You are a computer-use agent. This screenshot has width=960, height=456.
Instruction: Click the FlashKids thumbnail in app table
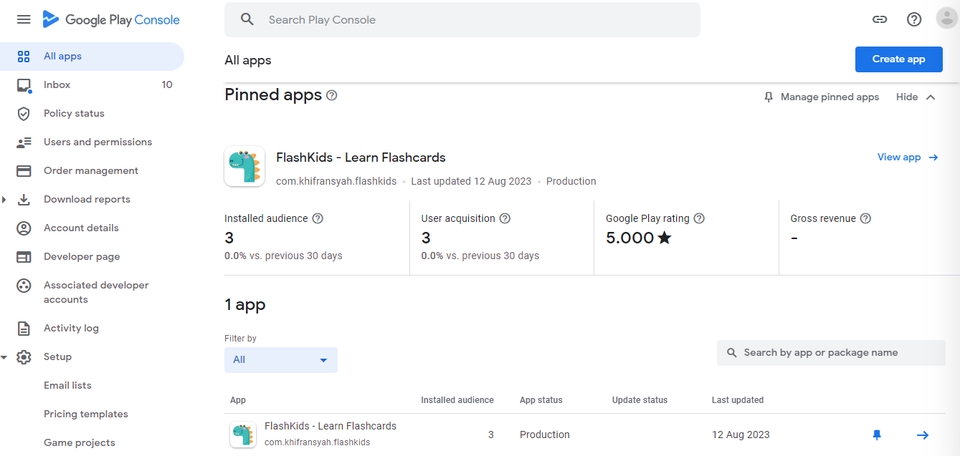[x=243, y=435]
